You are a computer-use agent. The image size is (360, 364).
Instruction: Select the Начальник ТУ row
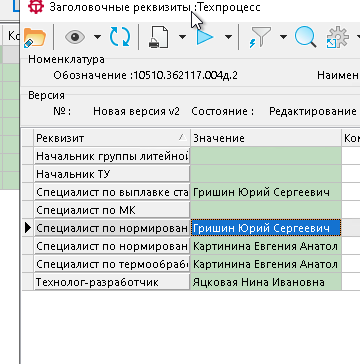[x=112, y=174]
